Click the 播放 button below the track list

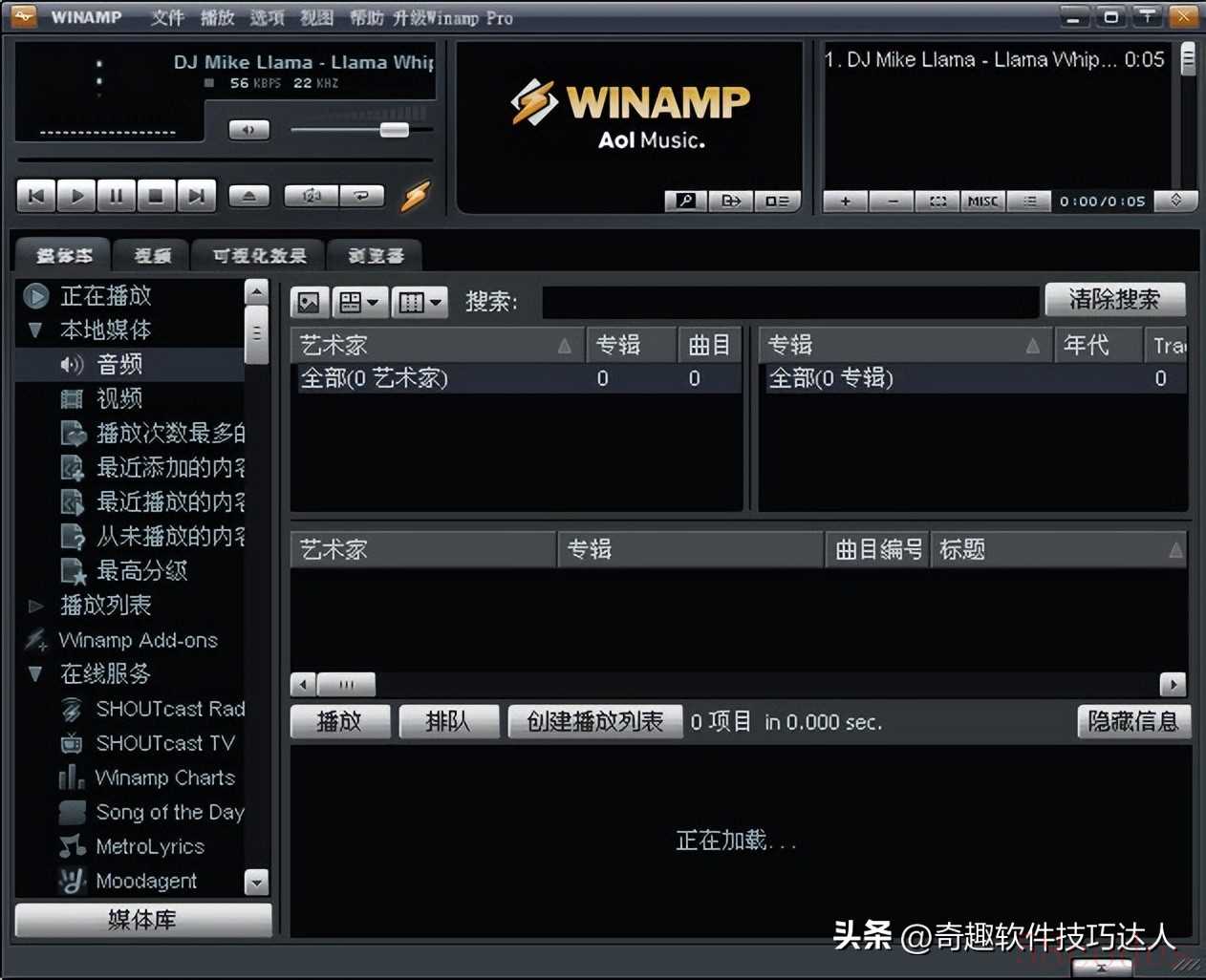(340, 721)
